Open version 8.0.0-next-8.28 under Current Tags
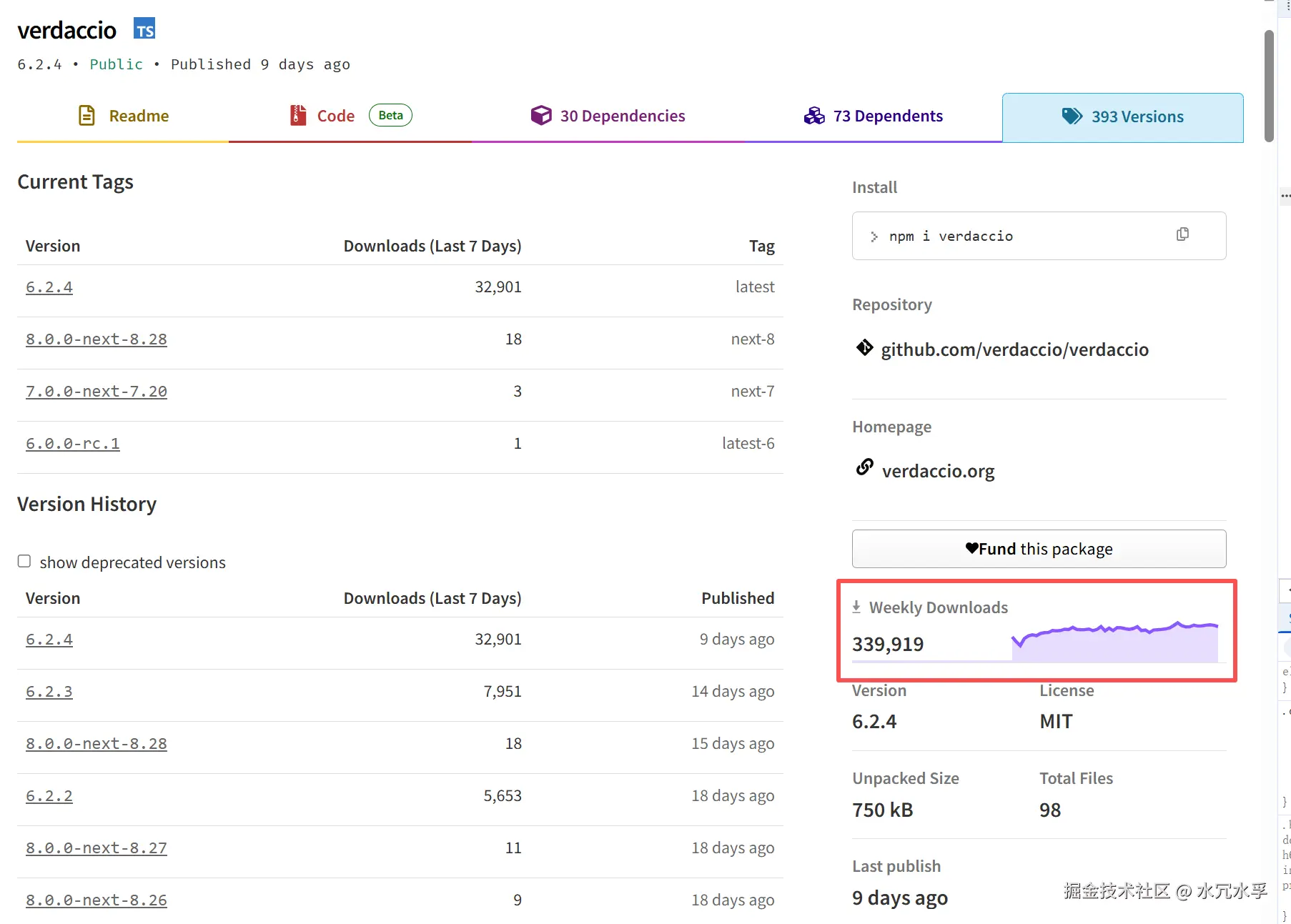 coord(97,339)
